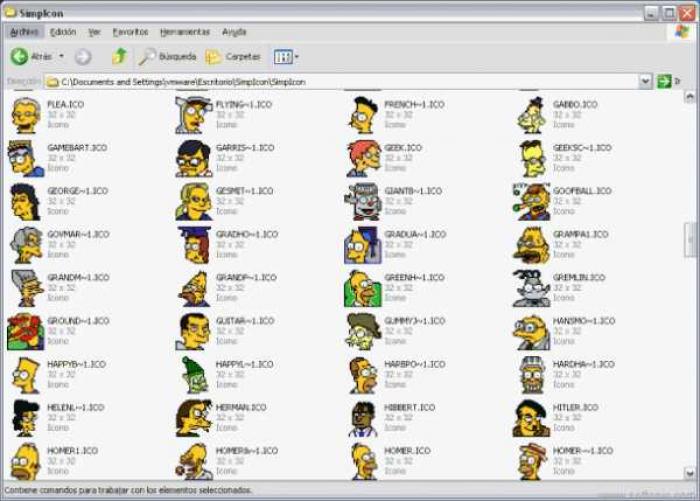Open the Favoritos menu
Viewport: 700px width, 501px height.
point(130,32)
